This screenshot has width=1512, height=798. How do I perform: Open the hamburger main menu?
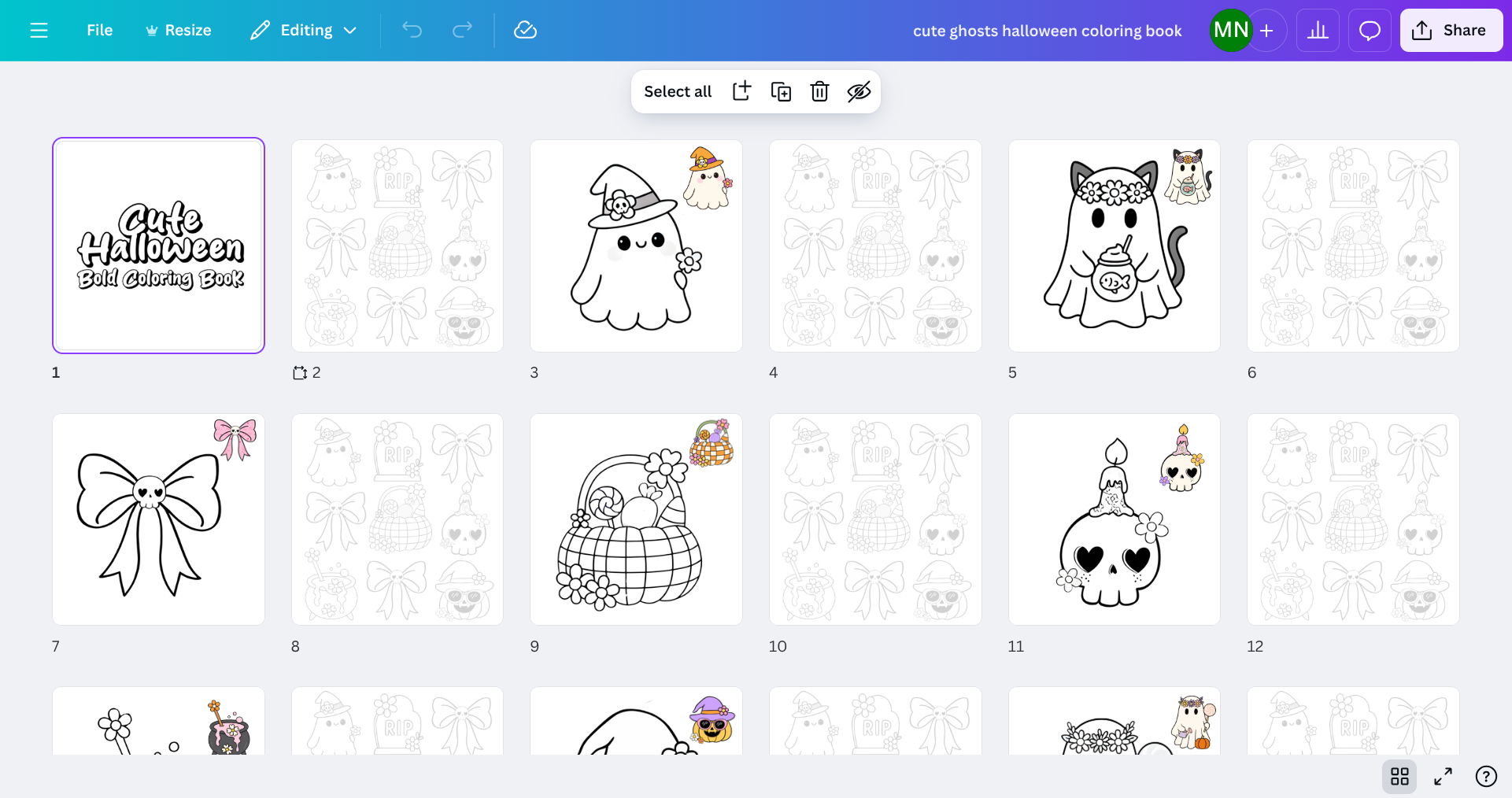tap(39, 30)
